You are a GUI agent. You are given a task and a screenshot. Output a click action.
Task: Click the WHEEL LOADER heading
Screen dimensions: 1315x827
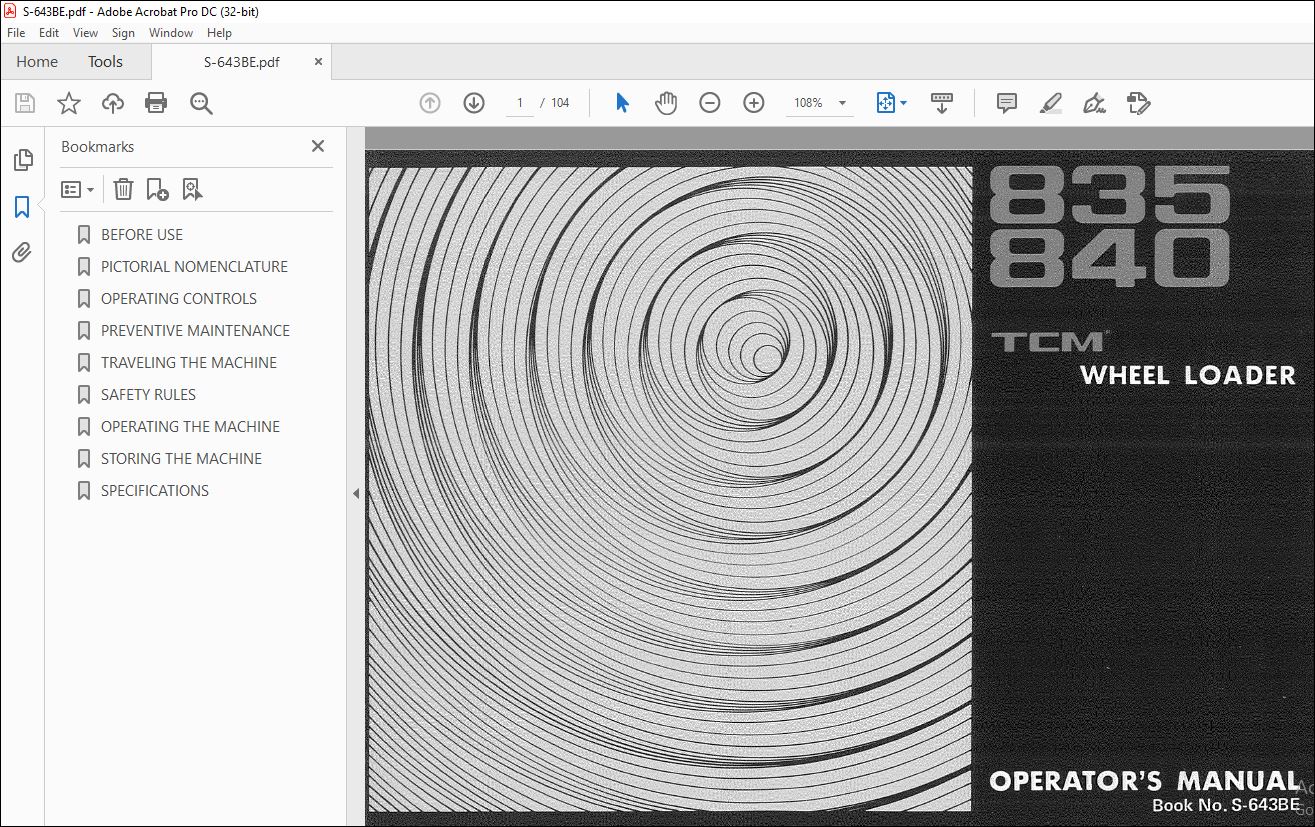coord(1188,376)
